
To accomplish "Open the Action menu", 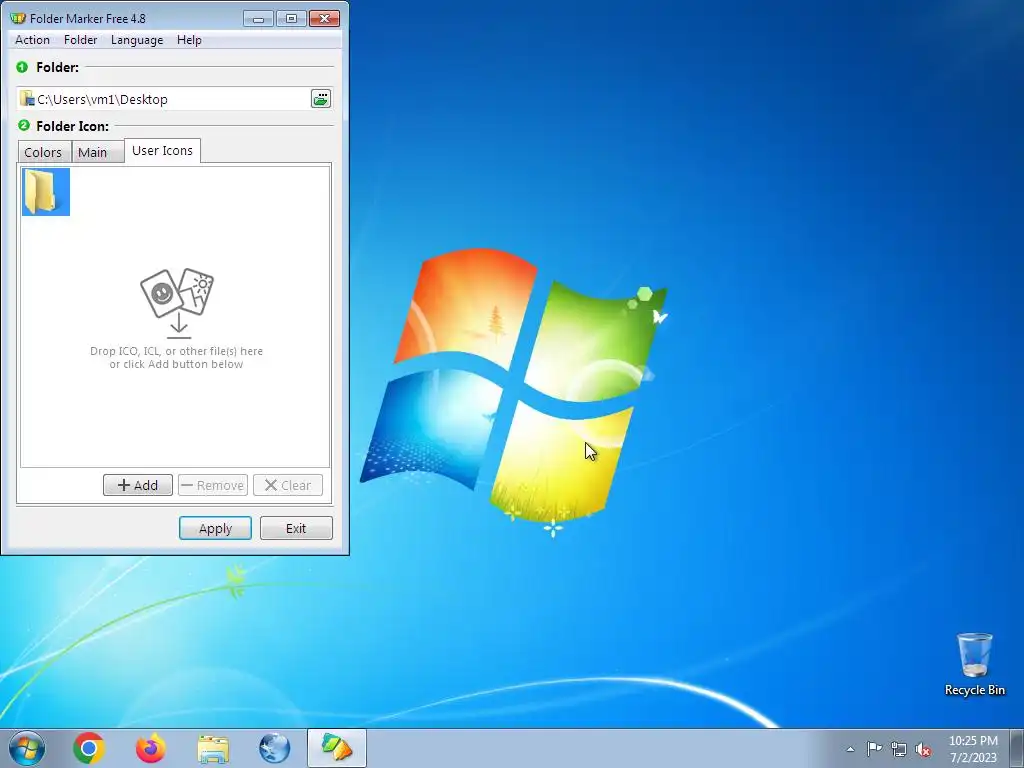I will (32, 40).
